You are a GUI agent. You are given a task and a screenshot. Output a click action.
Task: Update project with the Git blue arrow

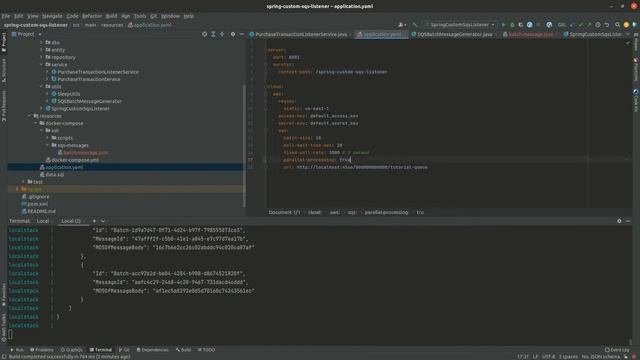(x=572, y=25)
